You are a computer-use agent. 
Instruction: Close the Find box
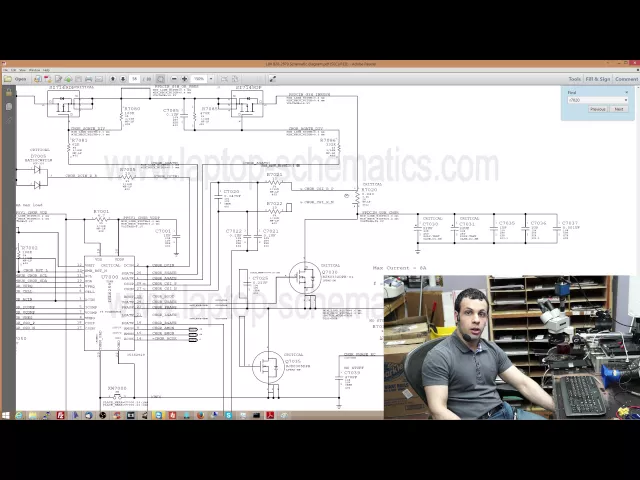627,93
